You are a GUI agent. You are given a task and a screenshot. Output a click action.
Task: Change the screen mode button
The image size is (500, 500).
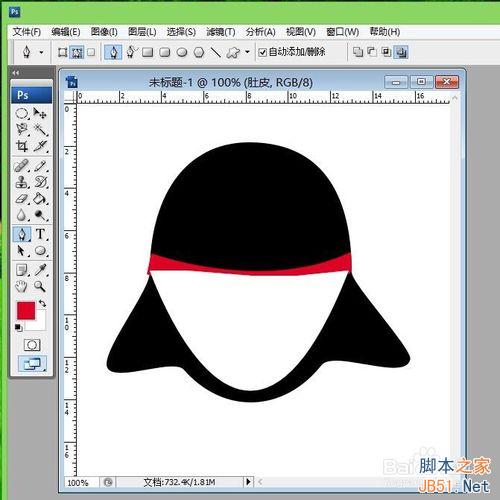tap(32, 364)
